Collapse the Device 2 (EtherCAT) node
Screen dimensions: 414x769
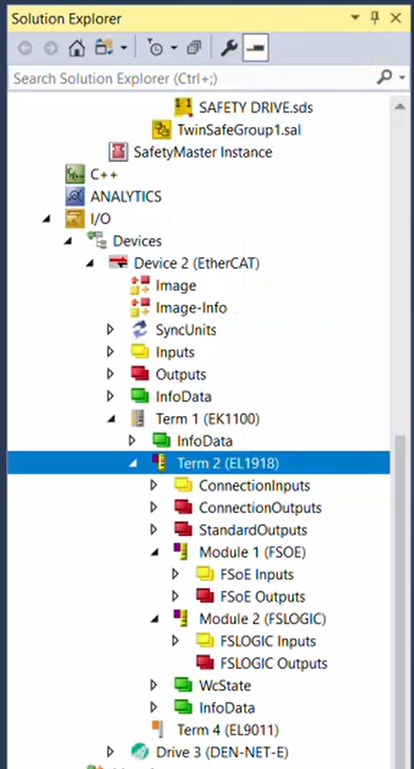pos(90,263)
